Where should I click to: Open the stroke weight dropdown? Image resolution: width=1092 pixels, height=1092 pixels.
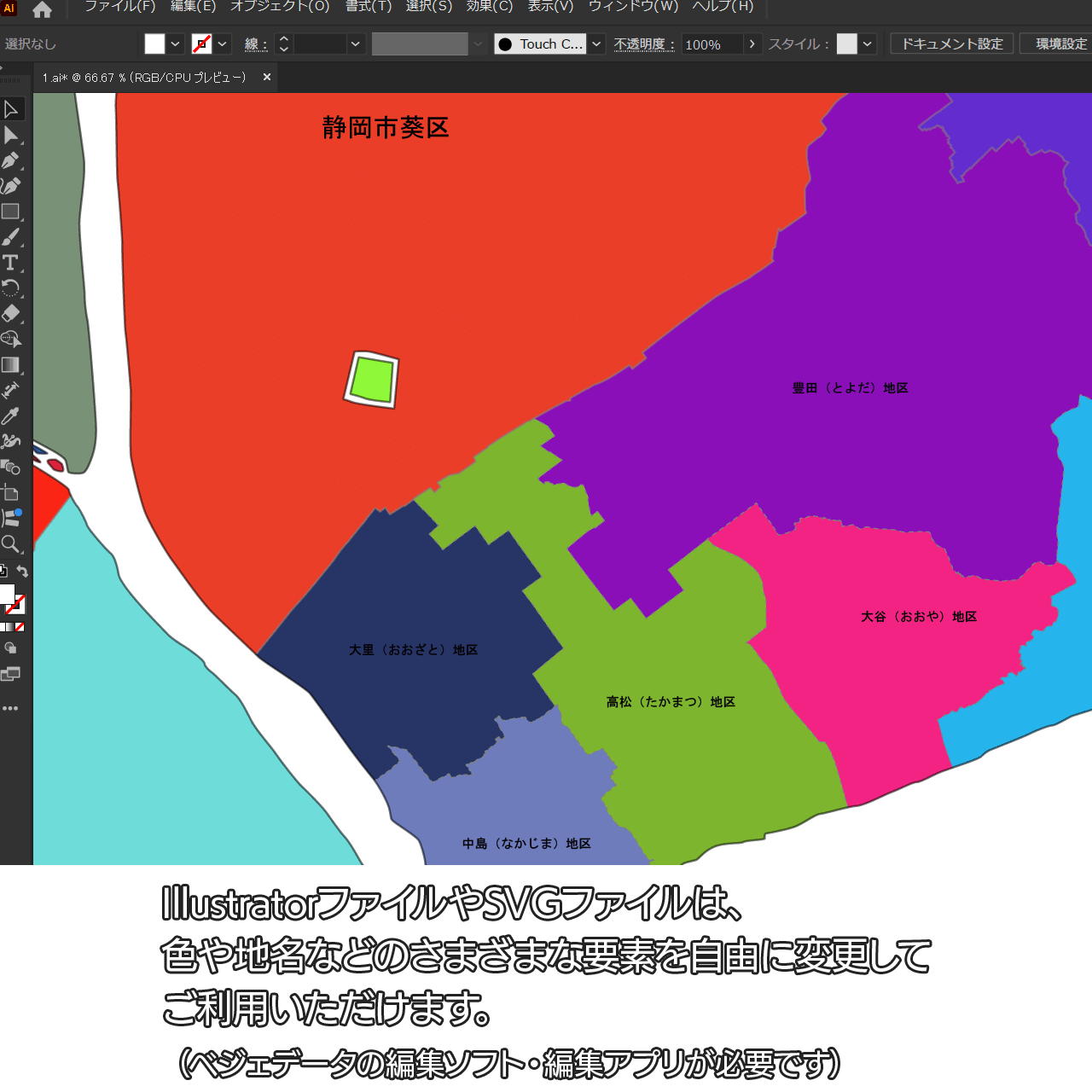tap(356, 44)
